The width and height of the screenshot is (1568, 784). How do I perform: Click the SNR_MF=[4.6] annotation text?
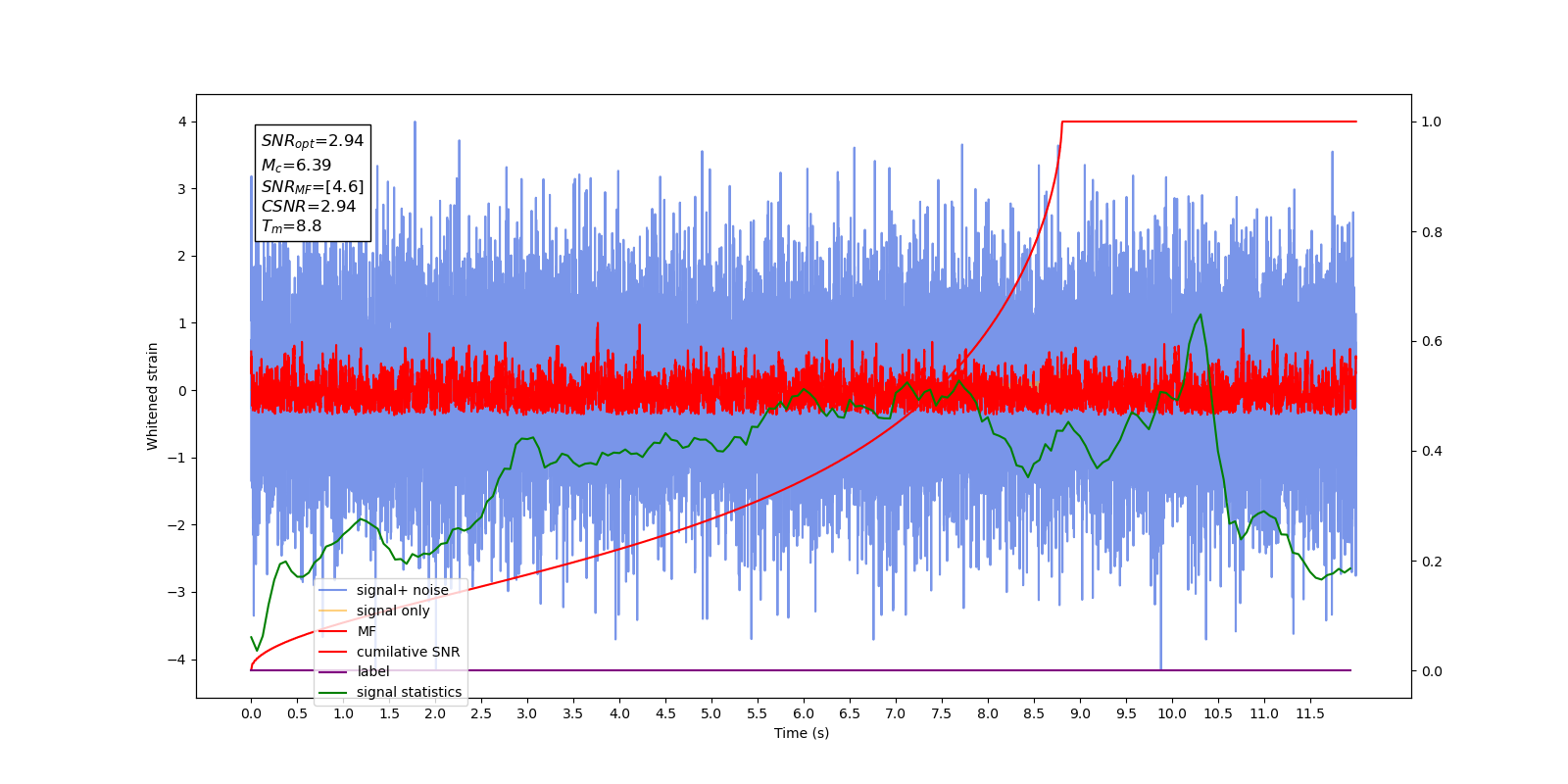(313, 186)
